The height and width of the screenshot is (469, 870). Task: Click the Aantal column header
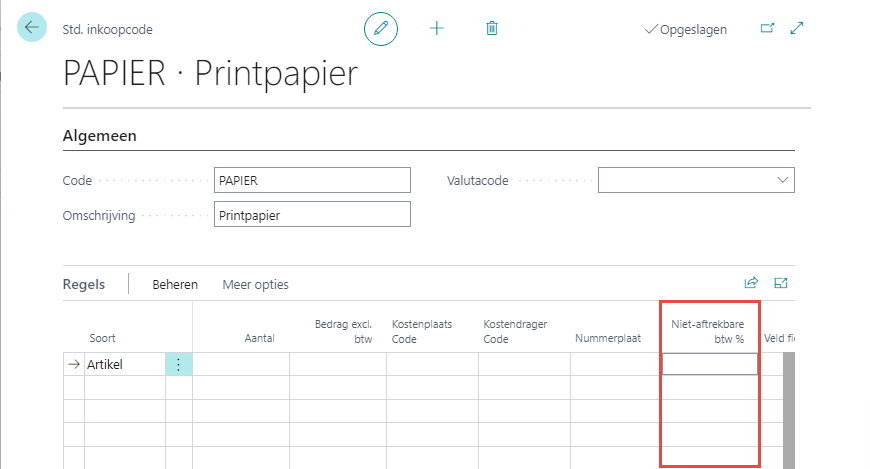tap(259, 339)
